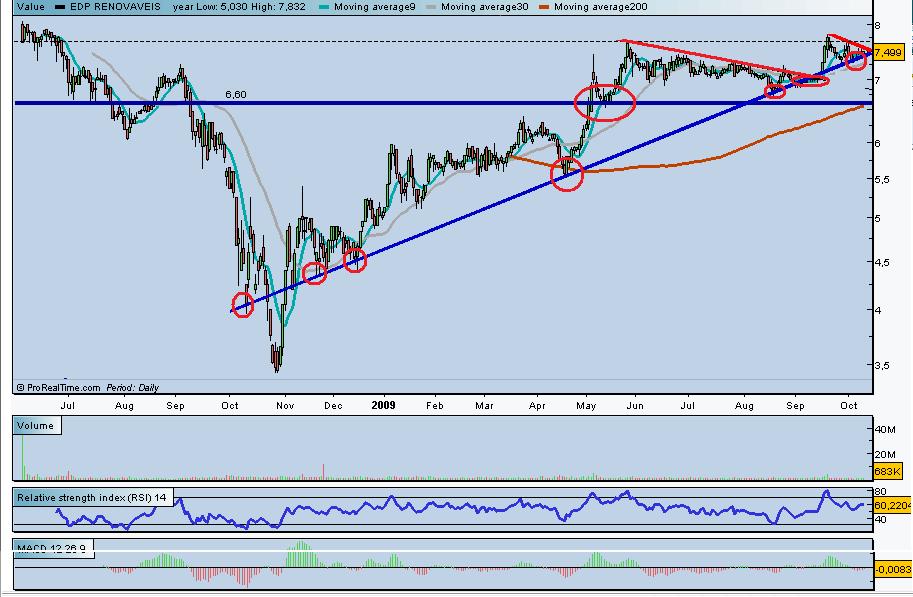This screenshot has width=913, height=597.
Task: Click the -0,0083 MACD value tag
Action: coord(892,568)
